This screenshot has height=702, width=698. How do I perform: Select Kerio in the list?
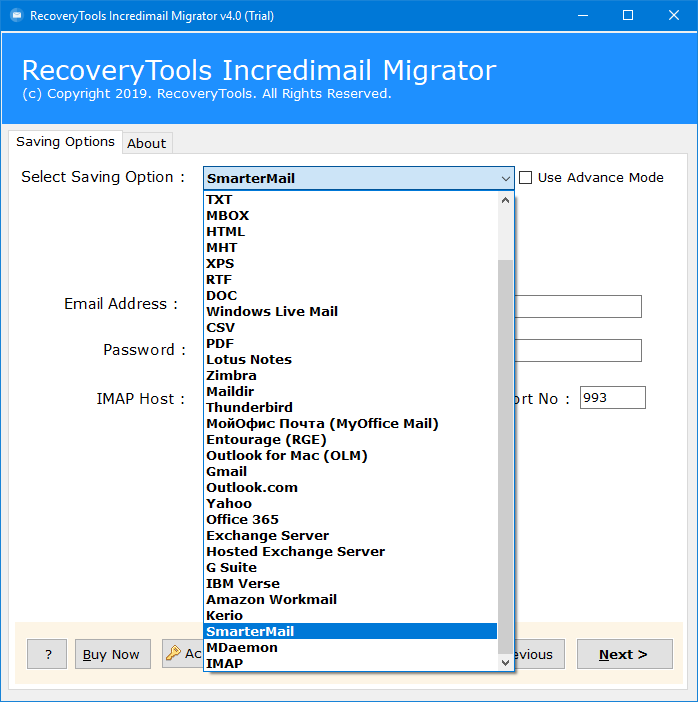click(x=351, y=615)
